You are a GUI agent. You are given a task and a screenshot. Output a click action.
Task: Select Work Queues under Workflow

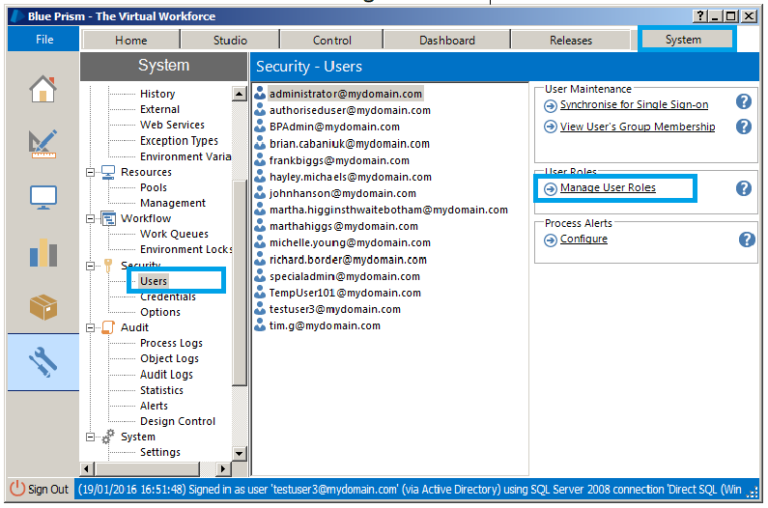pyautogui.click(x=174, y=234)
